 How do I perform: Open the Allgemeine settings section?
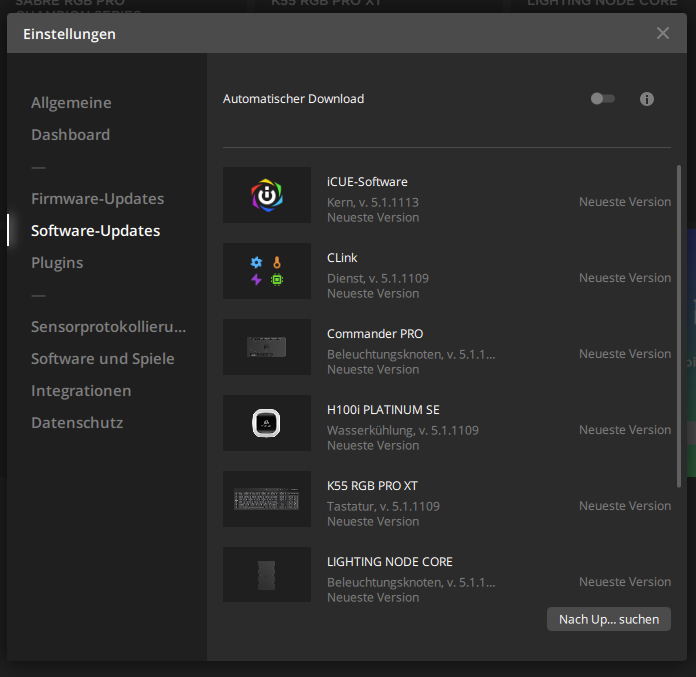point(71,103)
